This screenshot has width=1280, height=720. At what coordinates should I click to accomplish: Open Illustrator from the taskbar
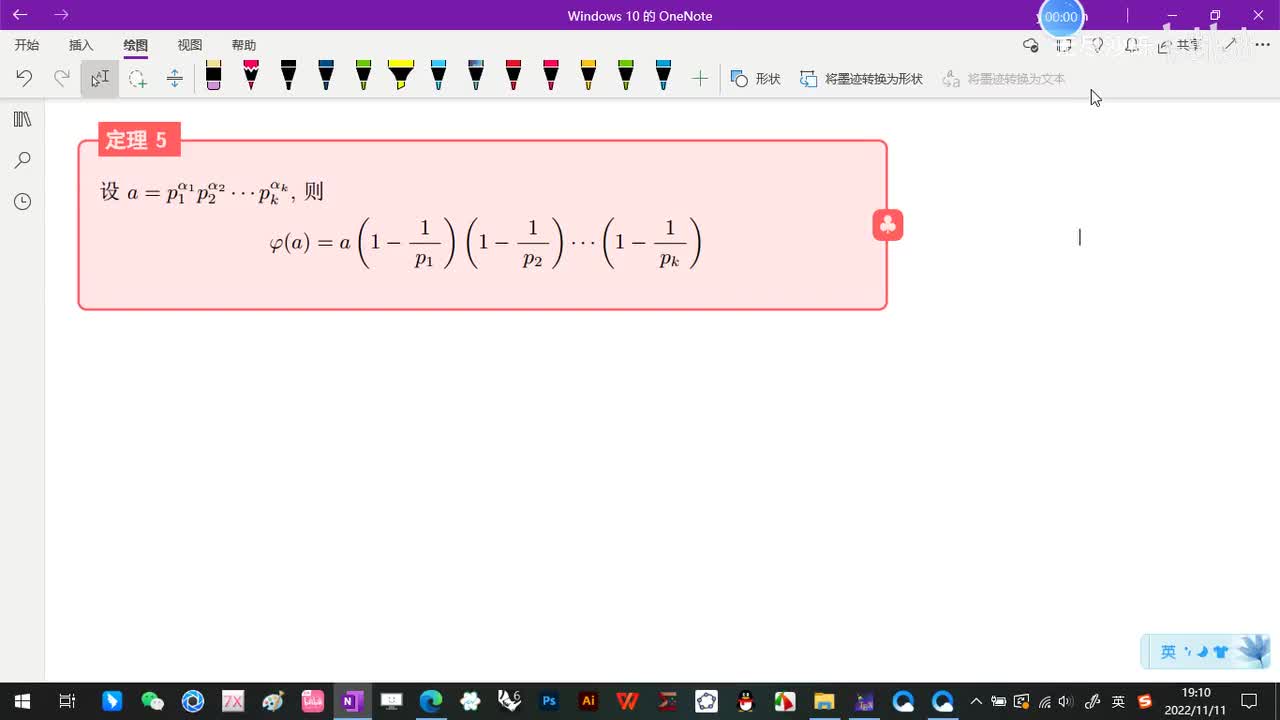(x=588, y=701)
